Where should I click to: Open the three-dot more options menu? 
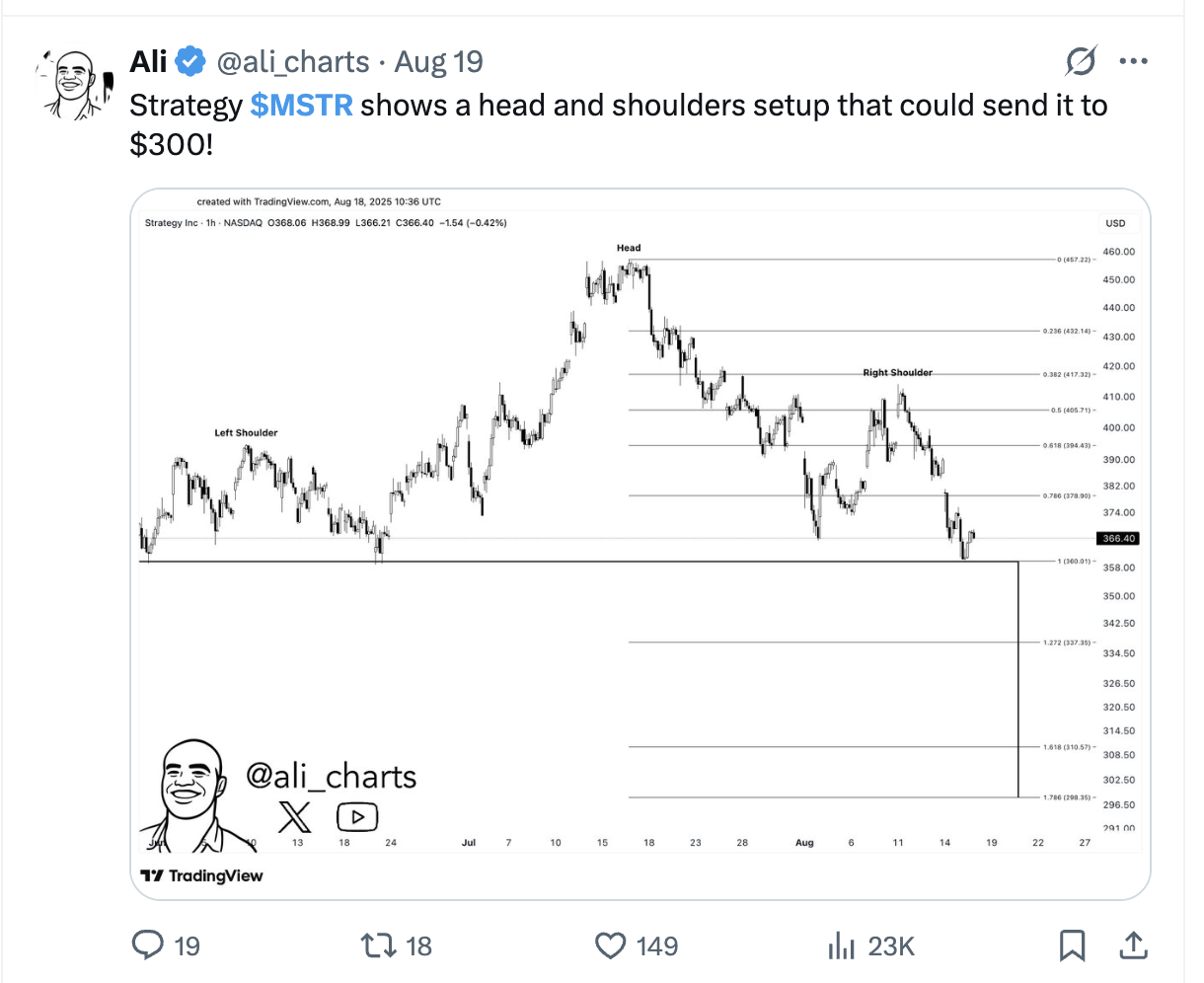point(1133,61)
